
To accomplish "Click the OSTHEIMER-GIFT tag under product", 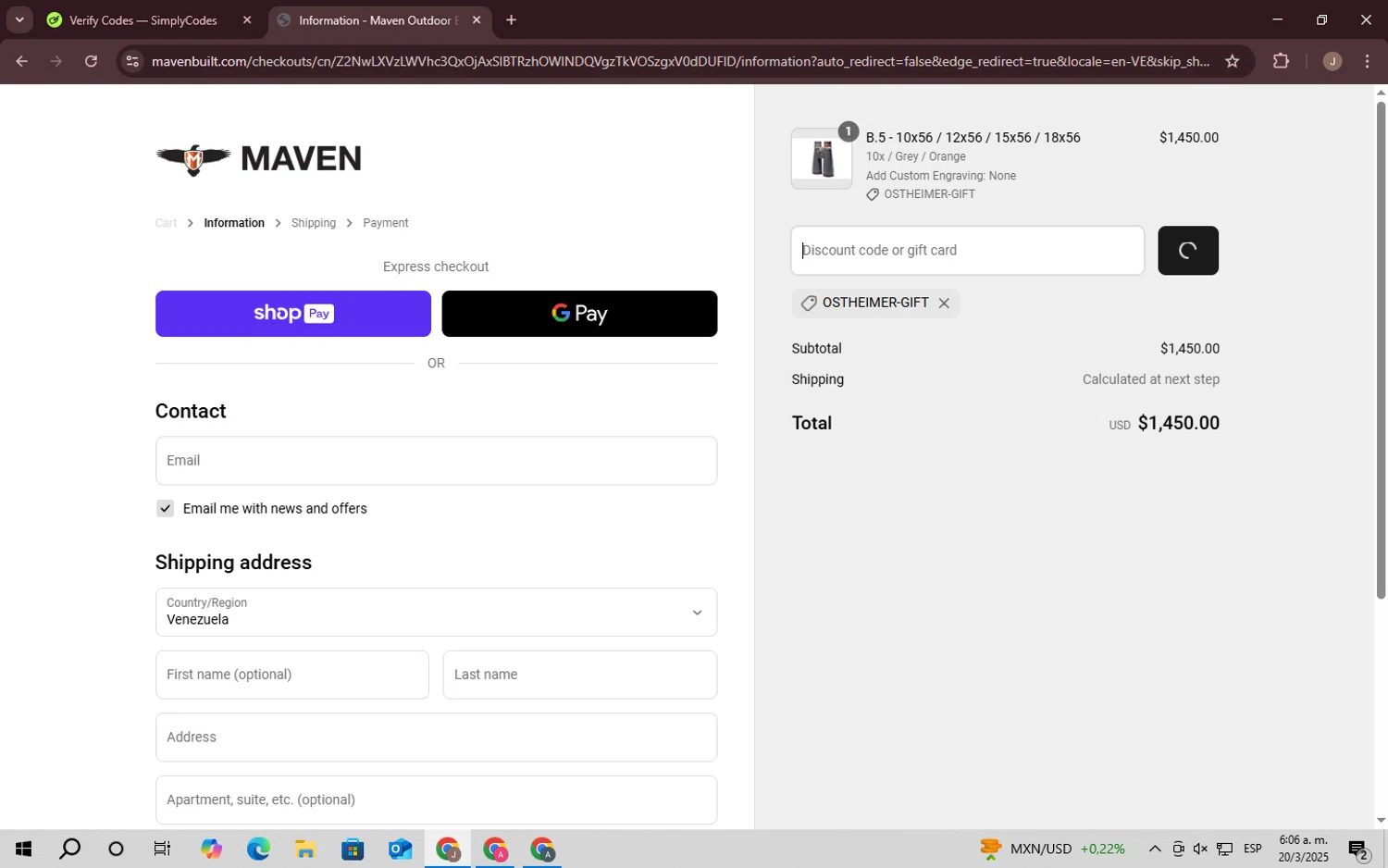I will (921, 194).
